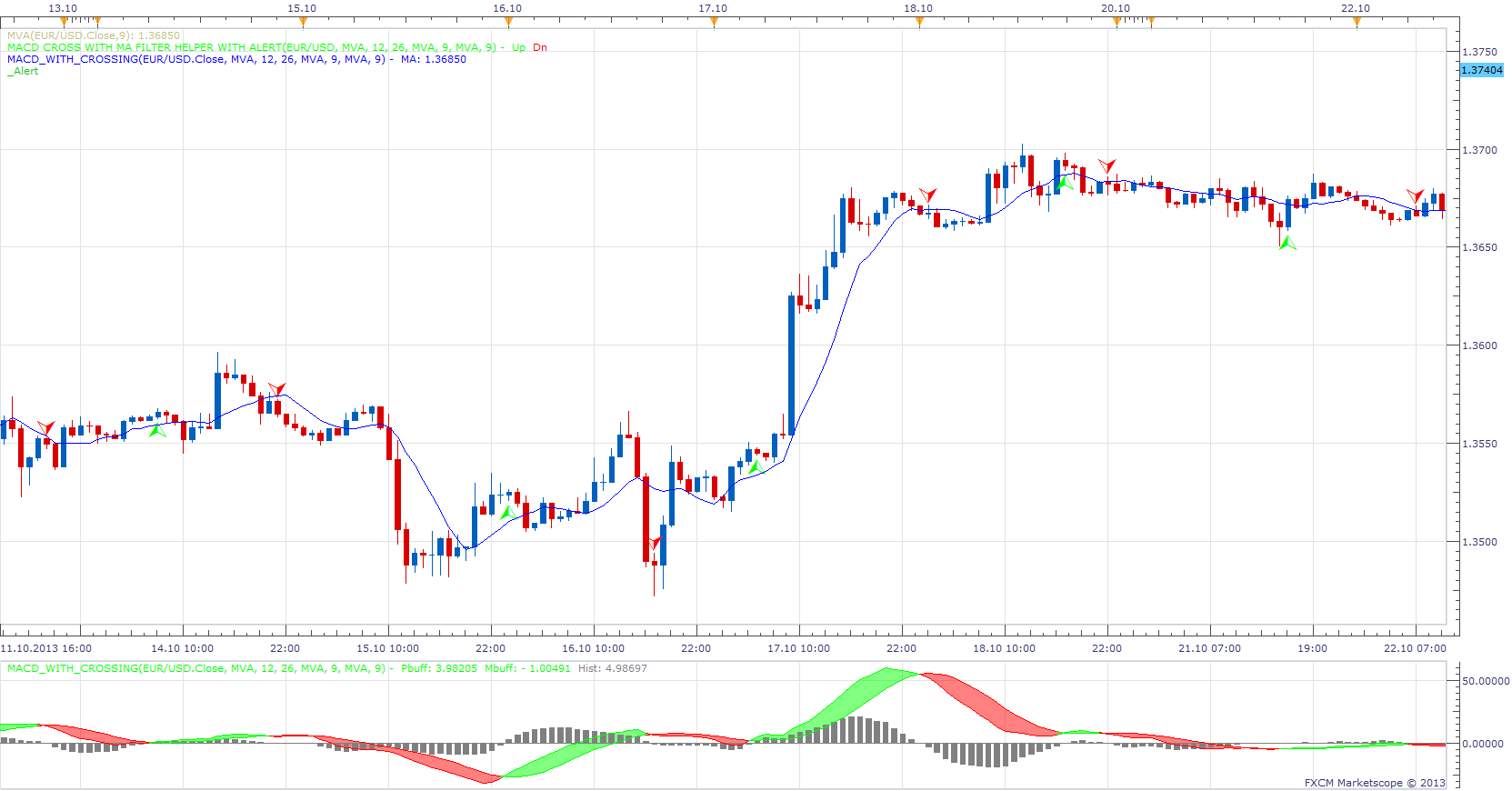This screenshot has width=1512, height=791.
Task: Click the red down arrow below the 1.3500 level
Action: (x=655, y=544)
